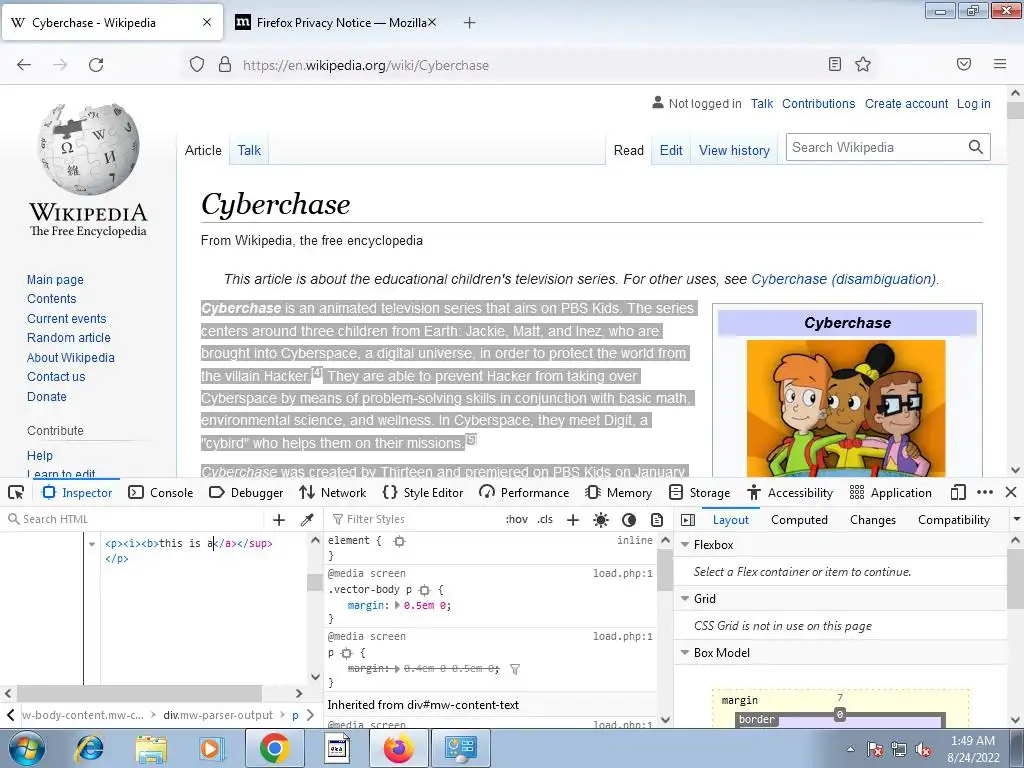1024x768 pixels.
Task: Click selector highlighter next to element rule
Action: (x=400, y=541)
